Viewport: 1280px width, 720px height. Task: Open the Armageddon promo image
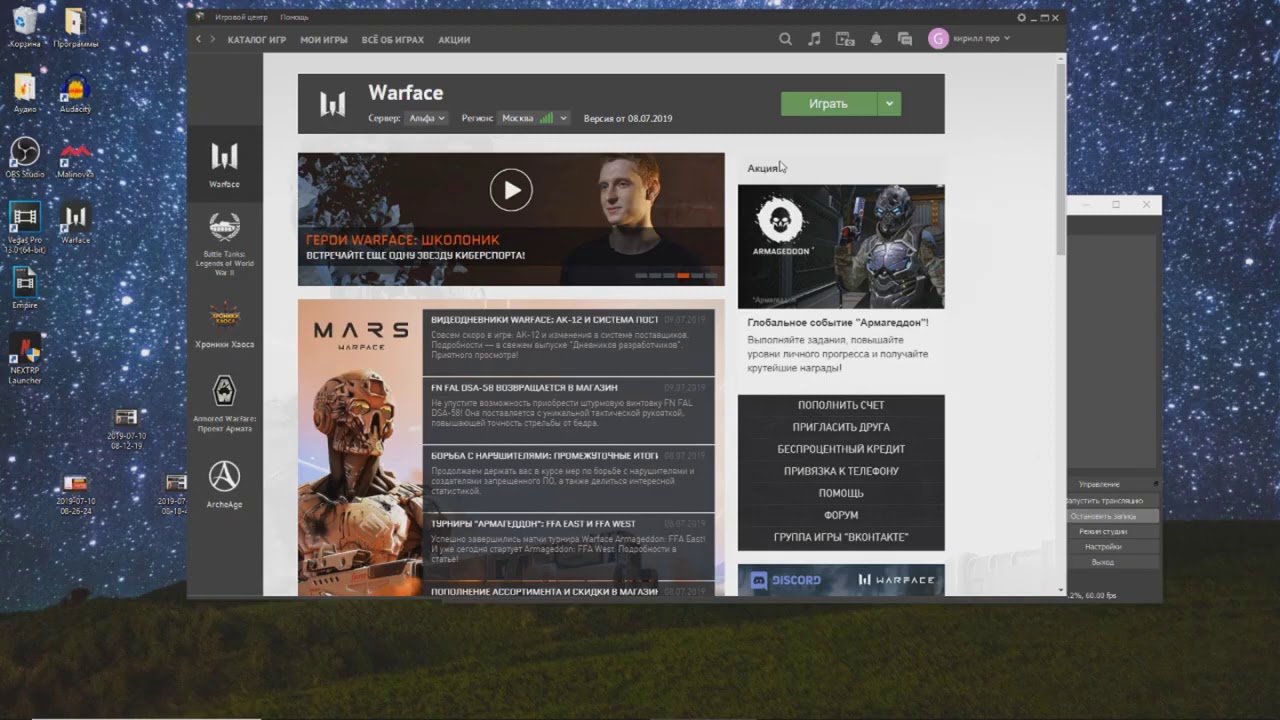pyautogui.click(x=841, y=246)
